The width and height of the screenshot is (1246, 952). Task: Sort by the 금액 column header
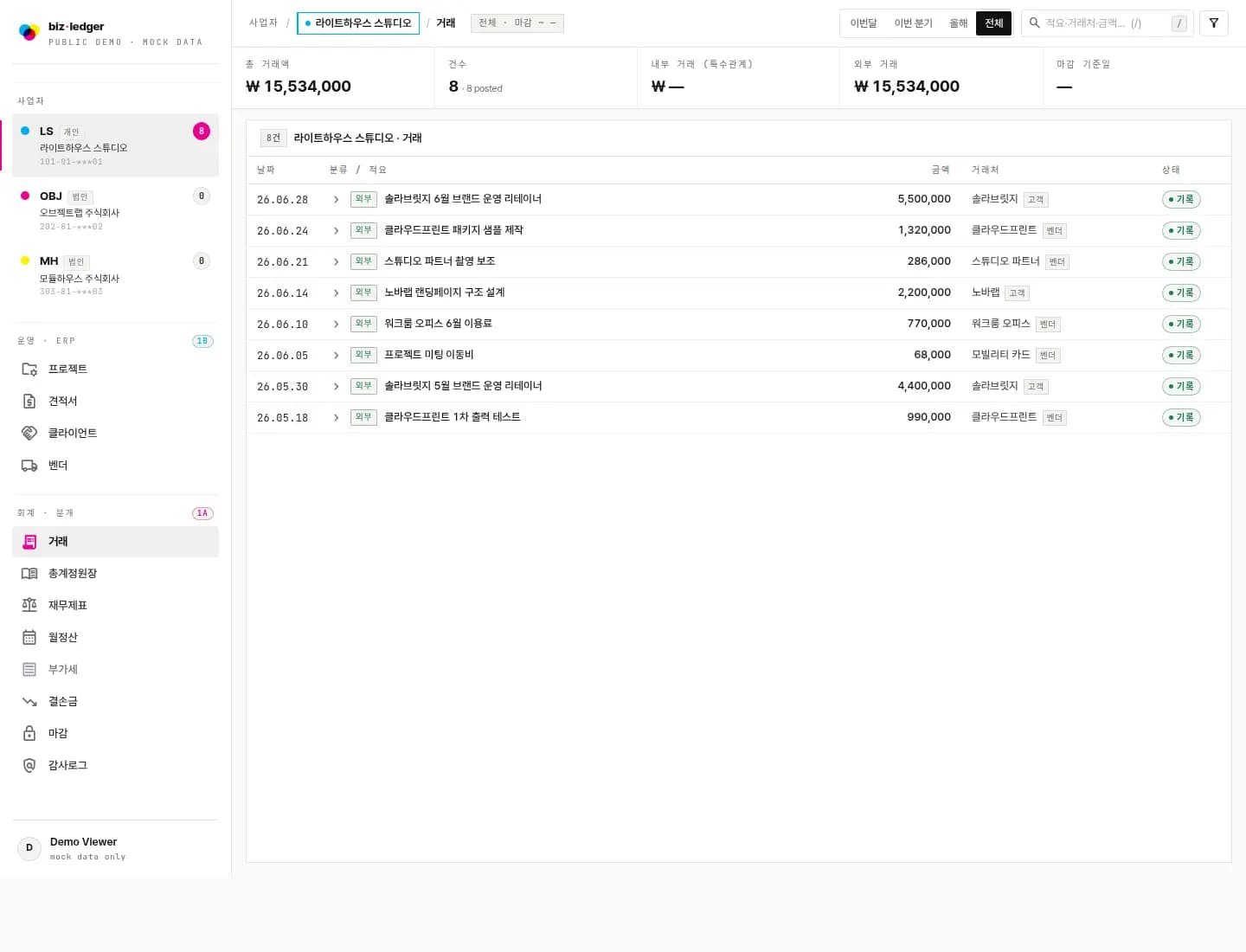(941, 170)
